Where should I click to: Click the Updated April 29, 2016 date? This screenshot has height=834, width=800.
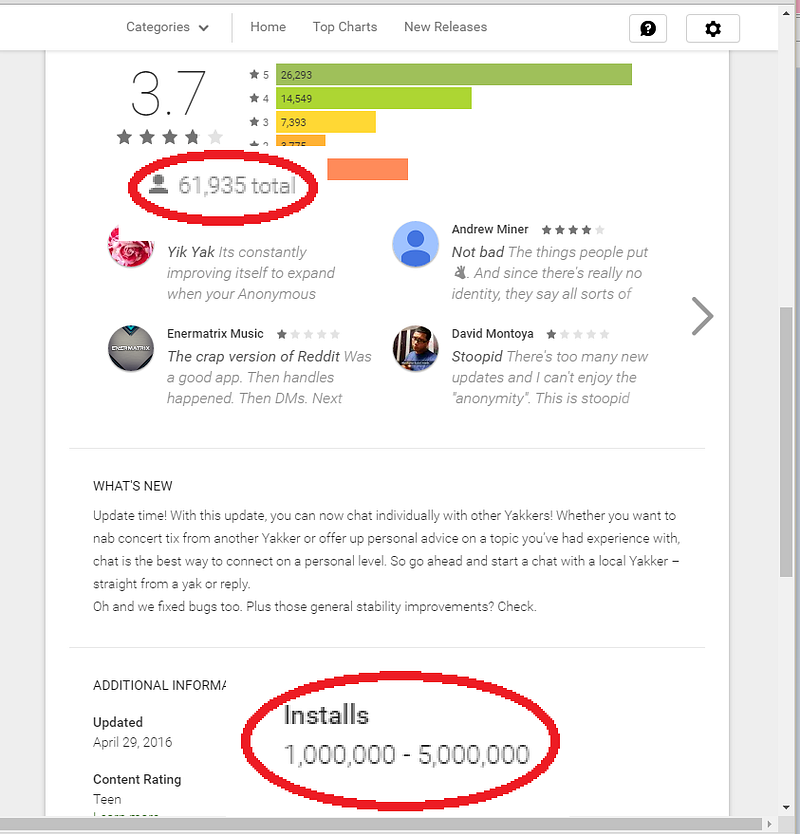(132, 742)
